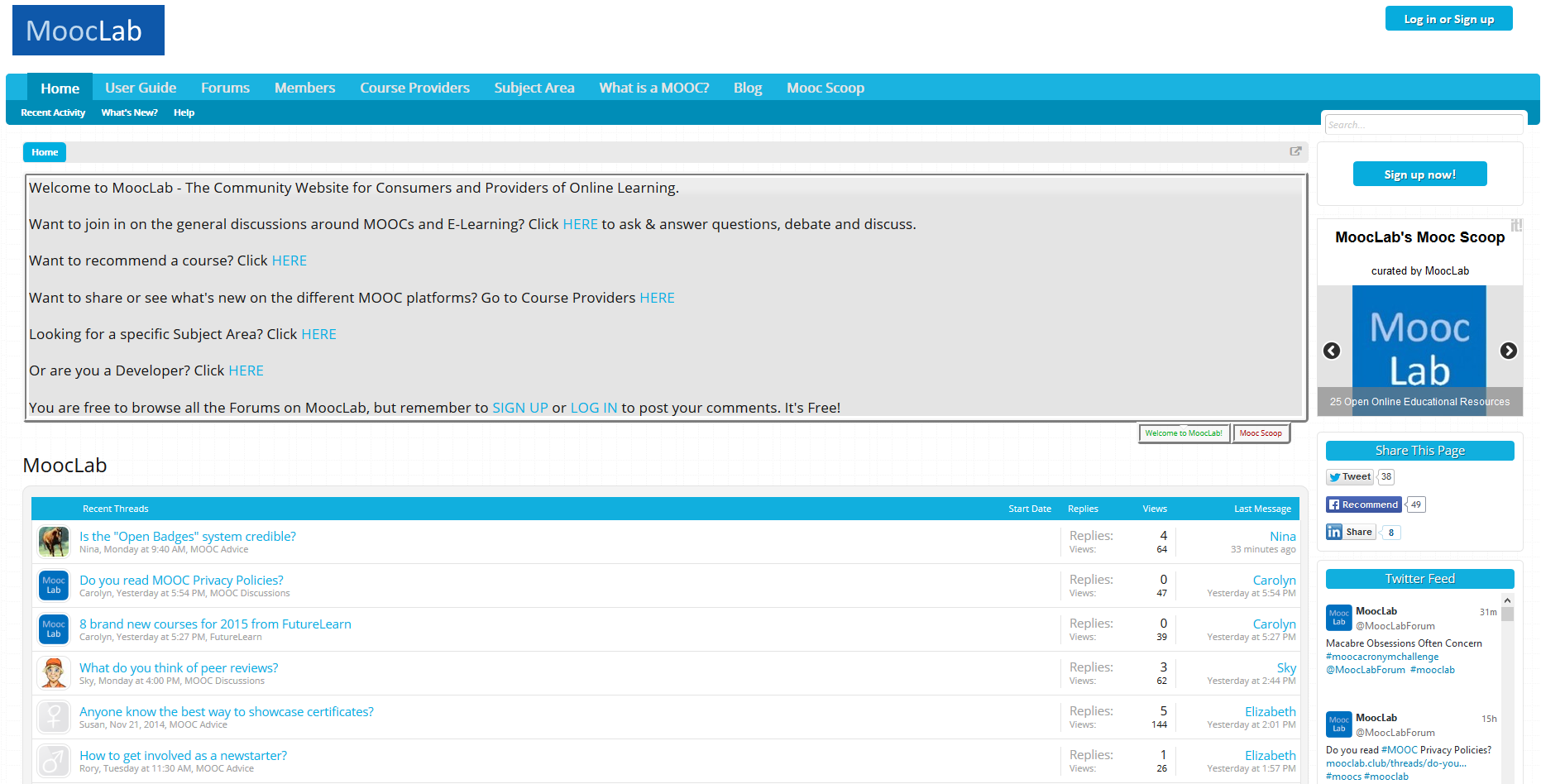1541x784 pixels.
Task: Click HERE link for Developers
Action: click(x=246, y=370)
